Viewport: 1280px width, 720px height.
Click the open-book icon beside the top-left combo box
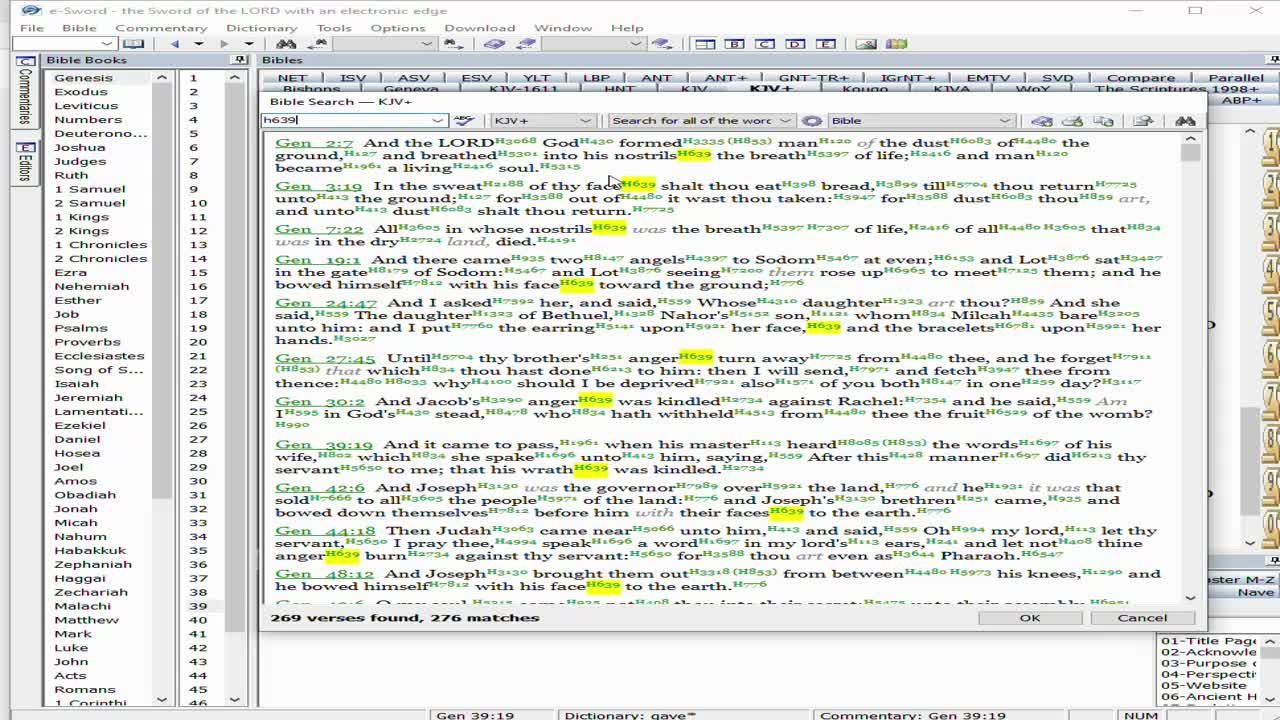coord(133,44)
